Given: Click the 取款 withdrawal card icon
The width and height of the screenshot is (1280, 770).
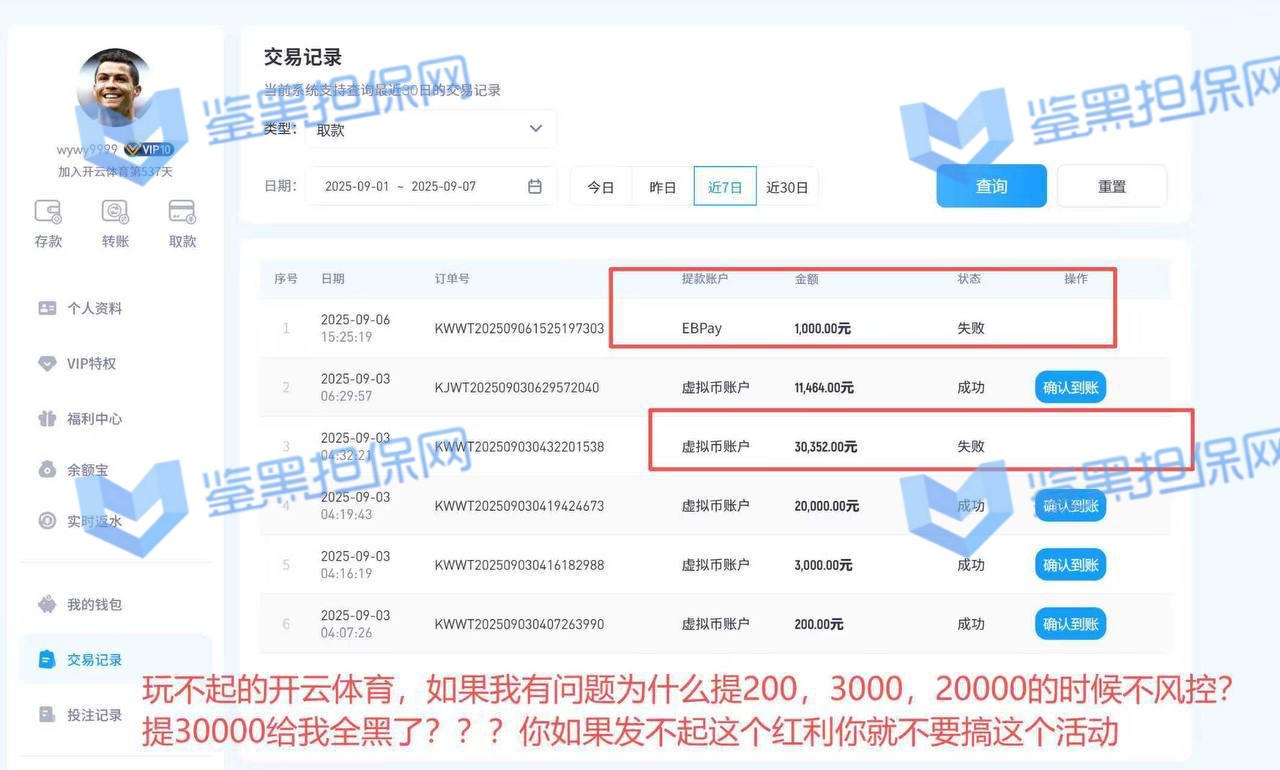Looking at the screenshot, I should [182, 212].
